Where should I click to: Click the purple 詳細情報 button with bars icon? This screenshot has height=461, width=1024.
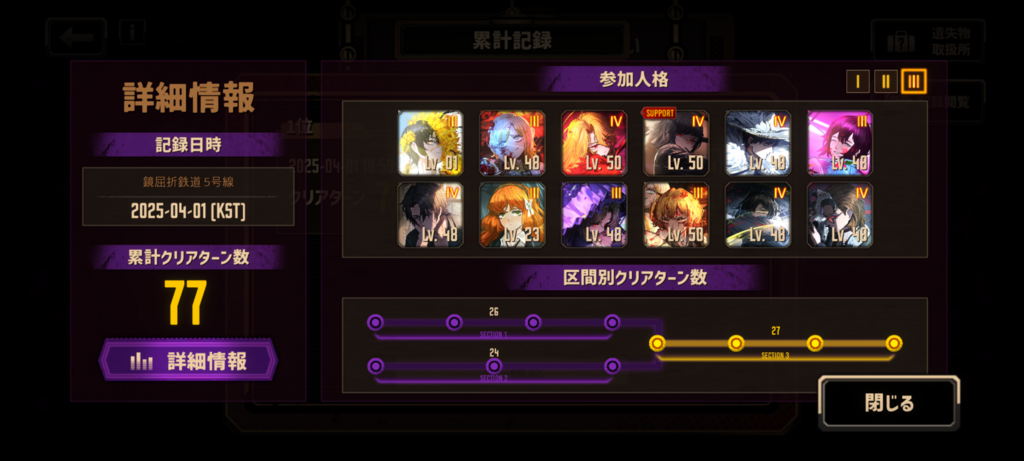click(188, 360)
